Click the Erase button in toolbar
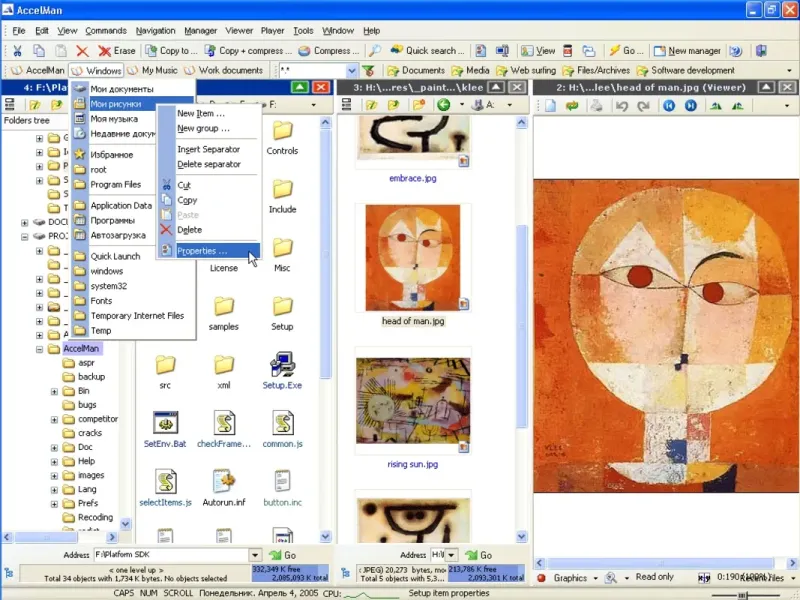The width and height of the screenshot is (800, 600). (117, 51)
